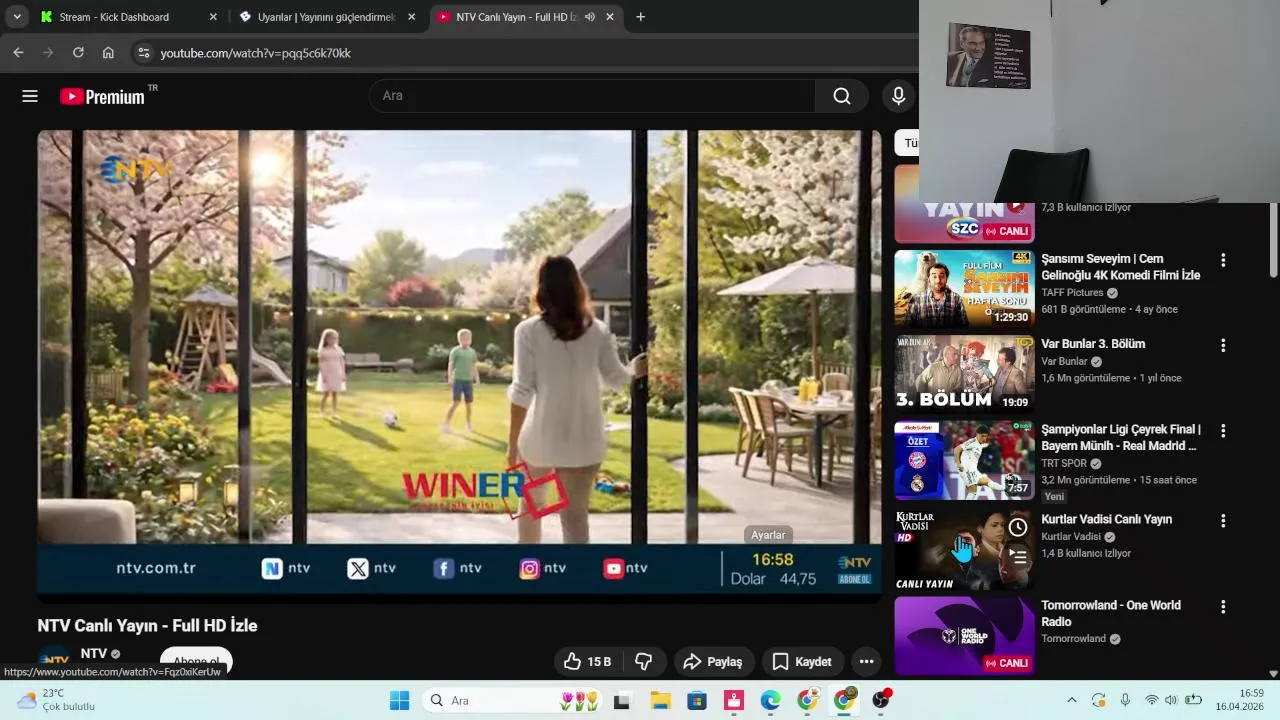Click the Kaydet save button
1280x720 pixels.
click(802, 661)
